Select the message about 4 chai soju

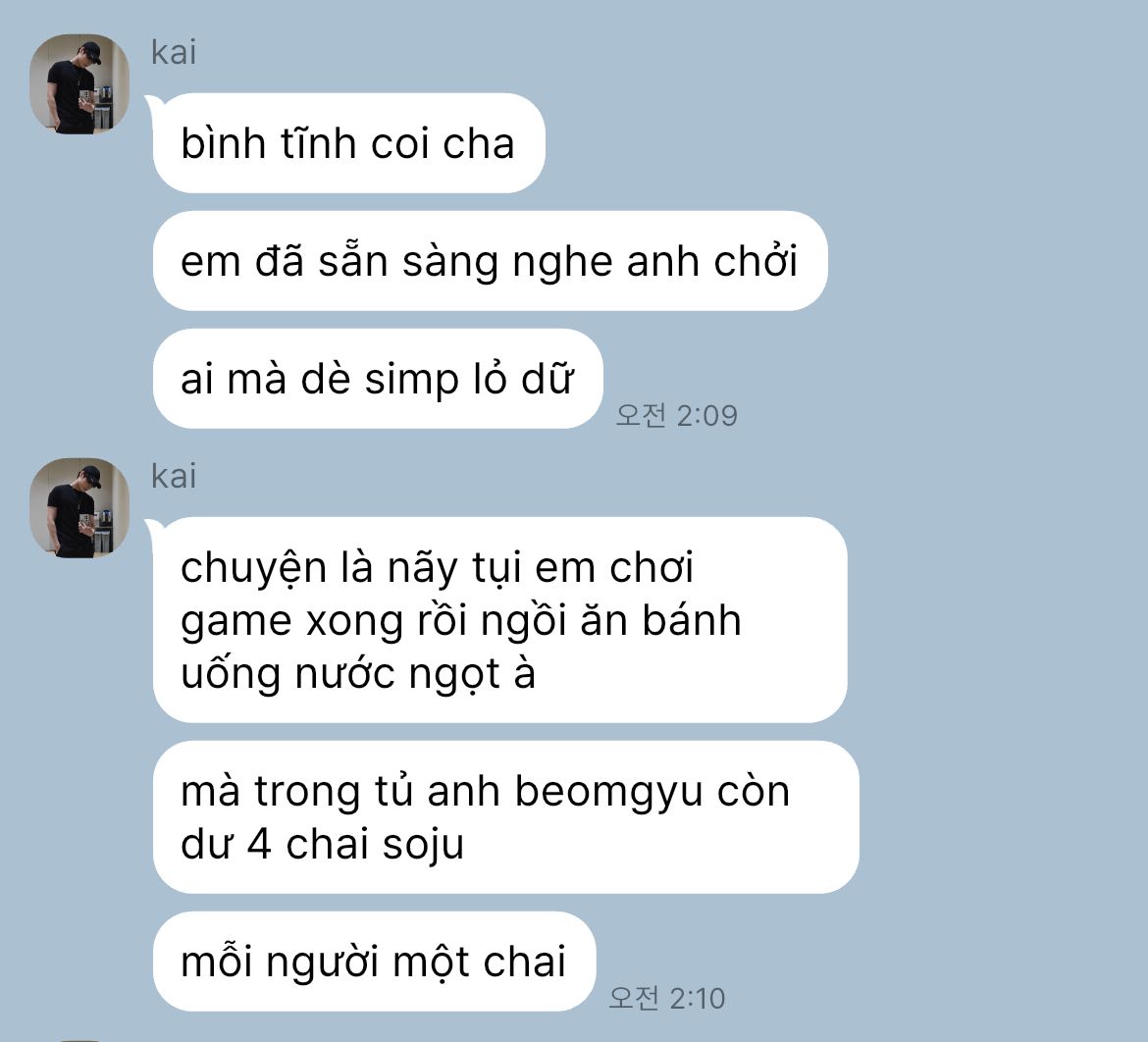505,817
